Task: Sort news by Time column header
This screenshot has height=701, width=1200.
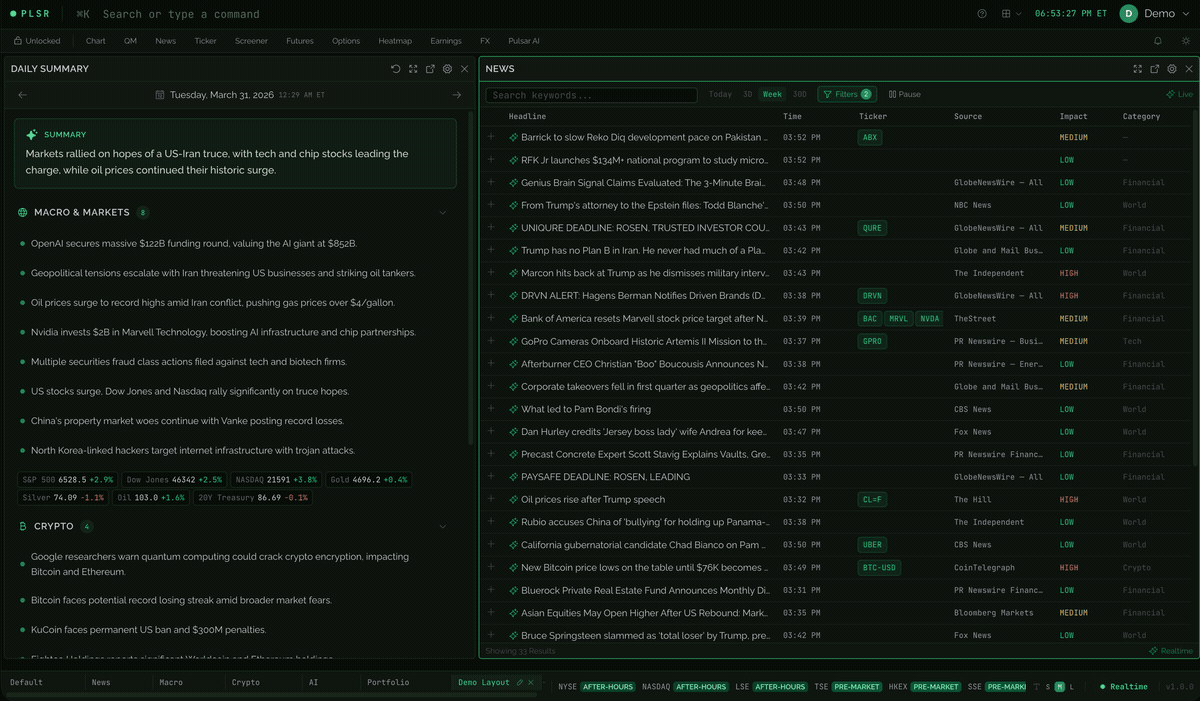Action: click(792, 117)
